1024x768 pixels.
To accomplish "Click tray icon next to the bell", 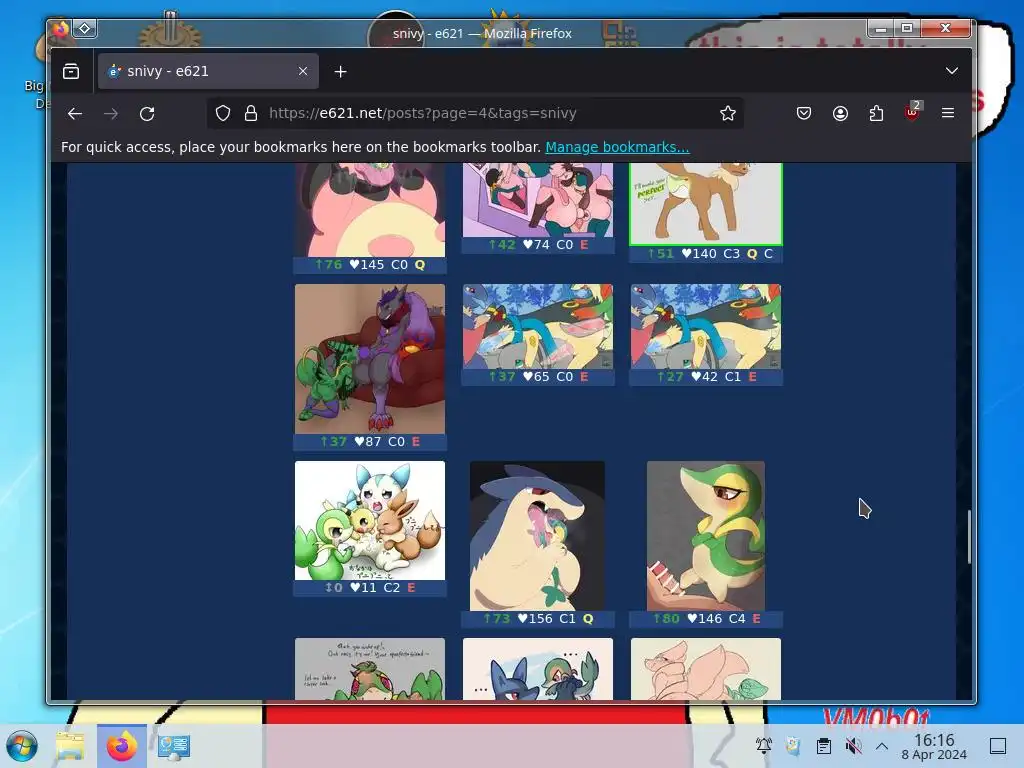I will coord(793,745).
